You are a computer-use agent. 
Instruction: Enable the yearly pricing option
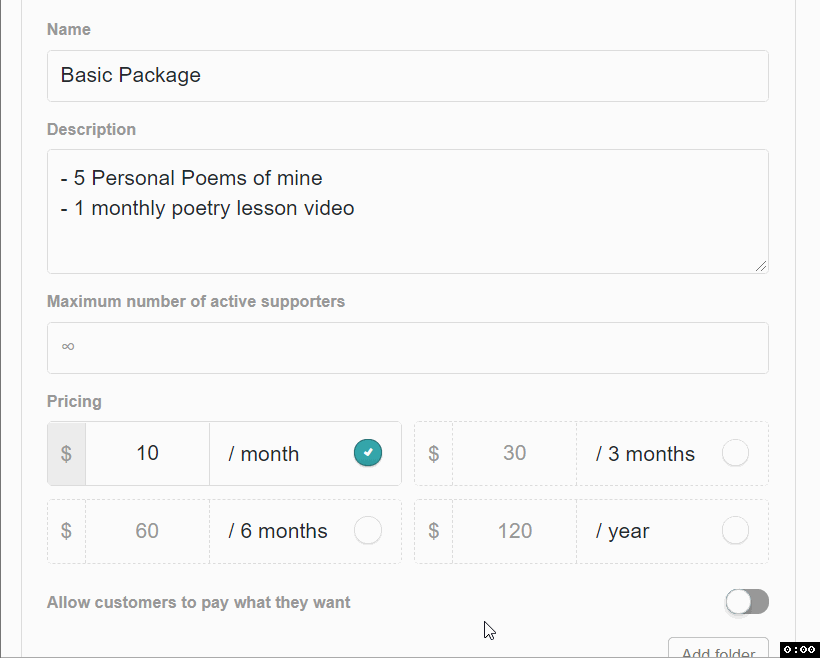click(x=735, y=530)
